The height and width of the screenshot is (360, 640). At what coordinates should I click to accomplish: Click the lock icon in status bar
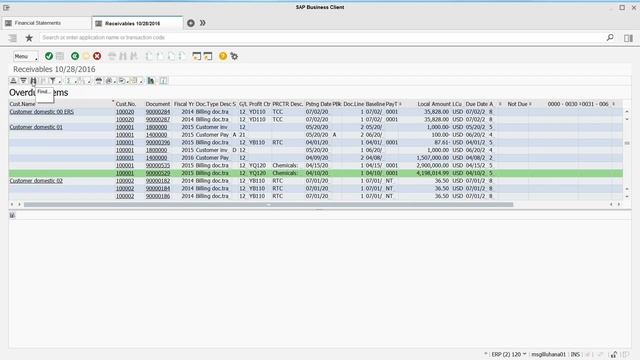click(613, 354)
